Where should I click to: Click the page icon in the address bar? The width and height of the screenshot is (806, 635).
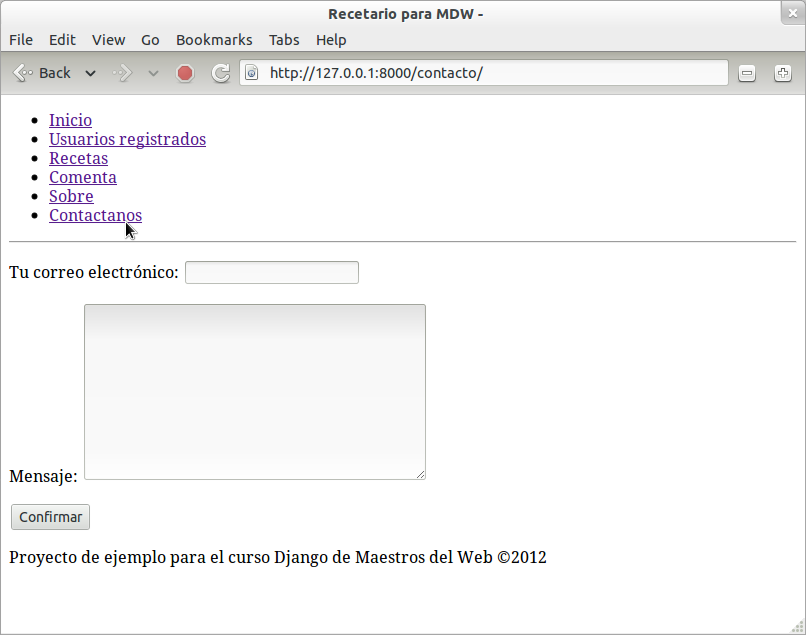(252, 73)
